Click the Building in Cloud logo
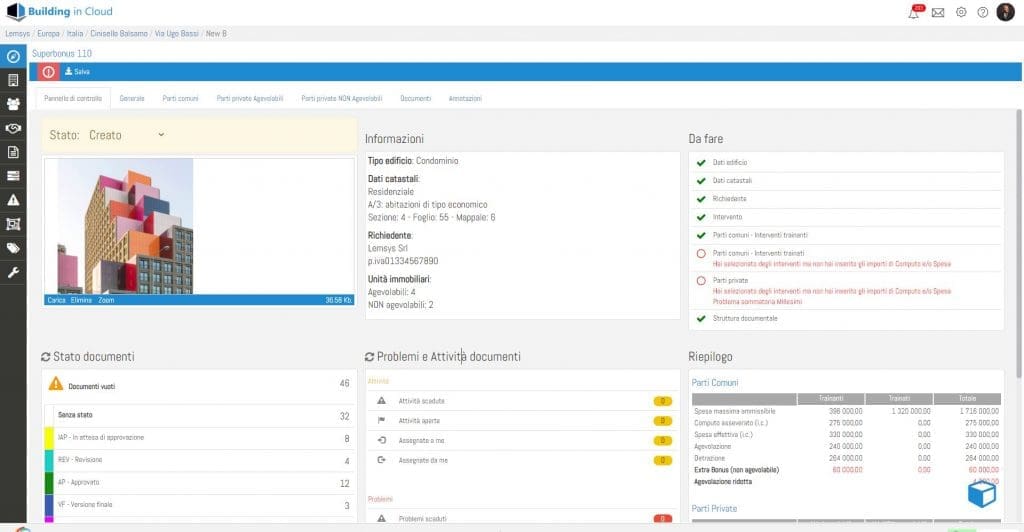1024x532 pixels. point(59,11)
